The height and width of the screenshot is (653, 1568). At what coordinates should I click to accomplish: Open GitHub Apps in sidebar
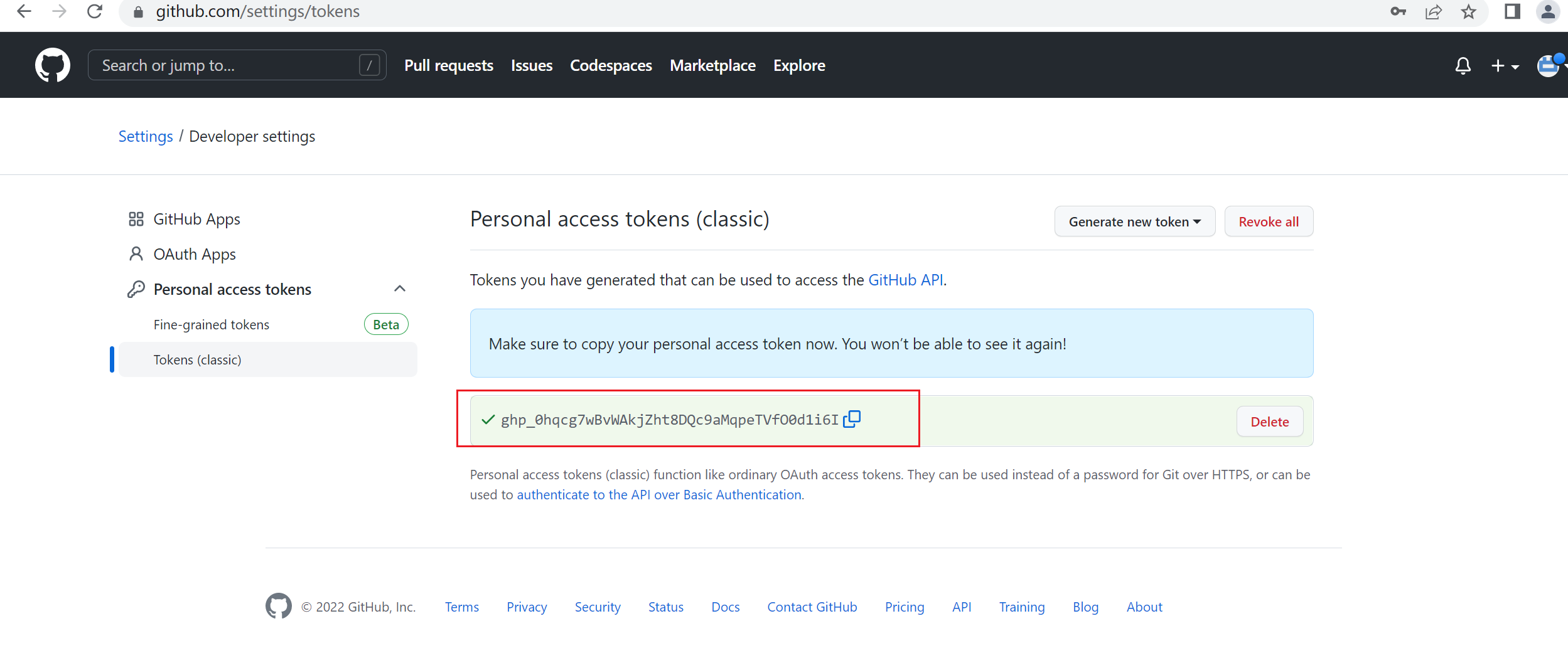tap(196, 219)
